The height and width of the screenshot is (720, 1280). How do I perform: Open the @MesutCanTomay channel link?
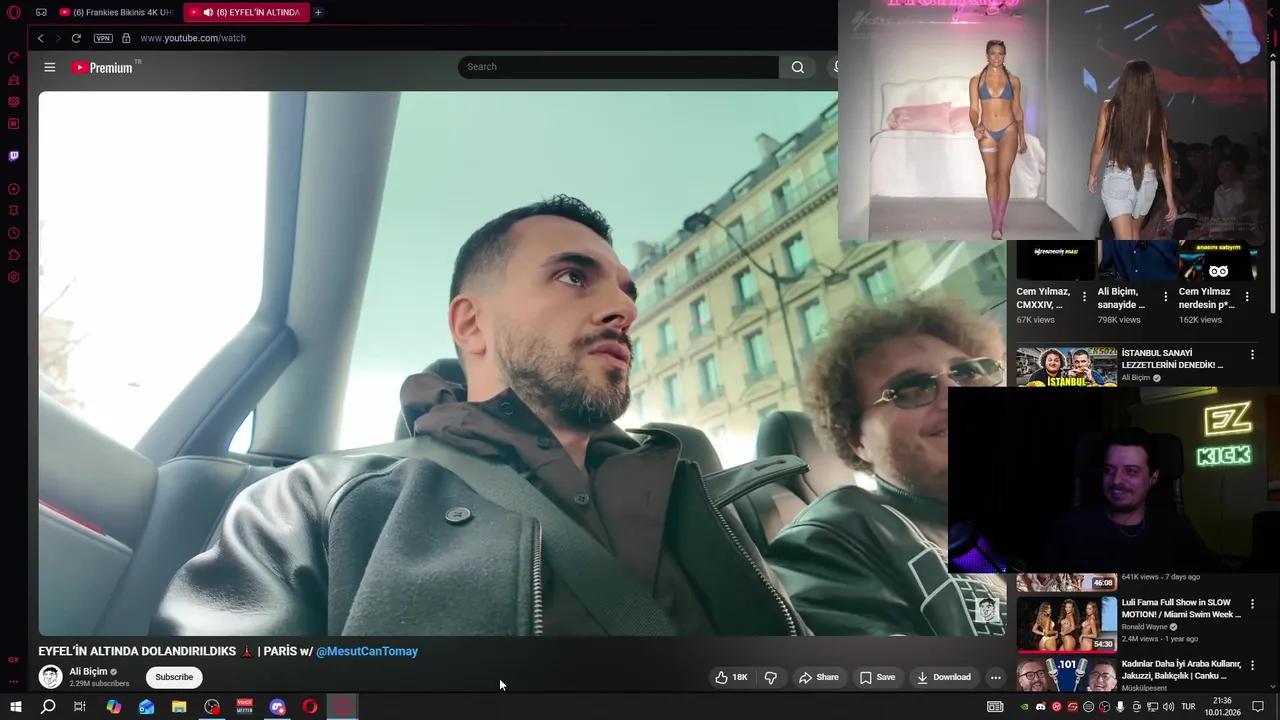[367, 651]
